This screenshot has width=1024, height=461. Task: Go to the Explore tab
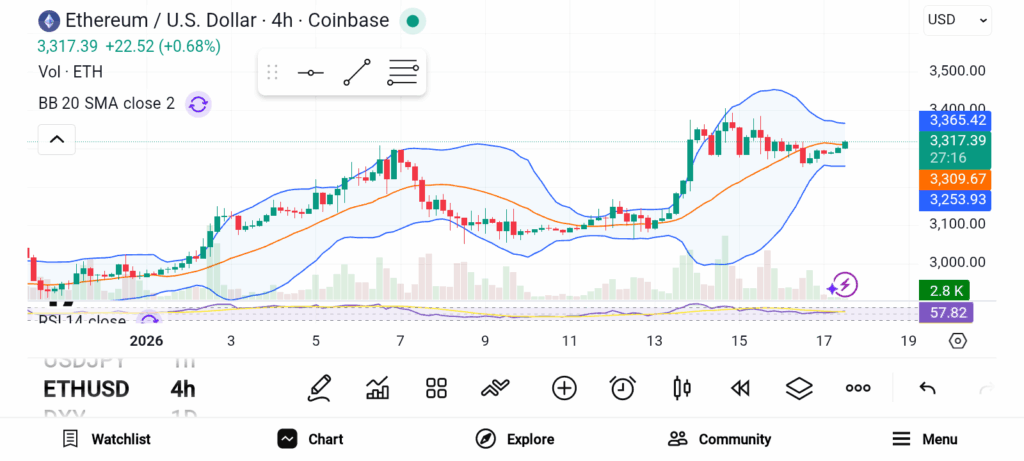(515, 439)
